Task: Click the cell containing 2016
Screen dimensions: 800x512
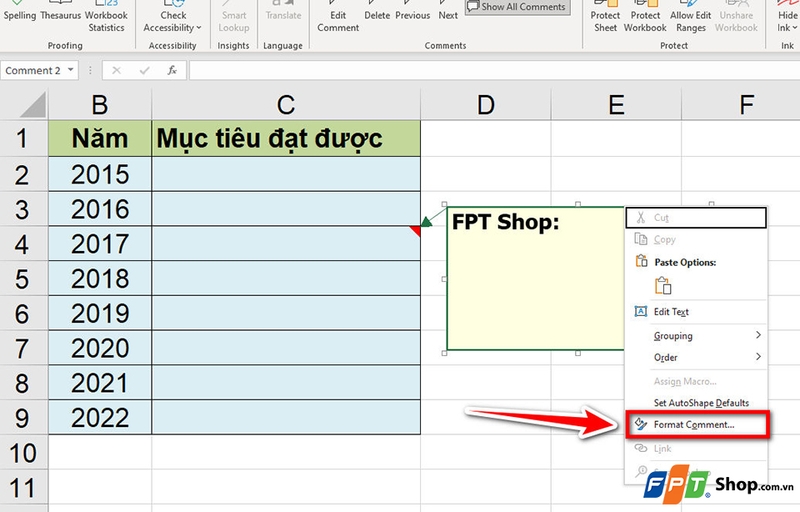Action: click(x=100, y=209)
